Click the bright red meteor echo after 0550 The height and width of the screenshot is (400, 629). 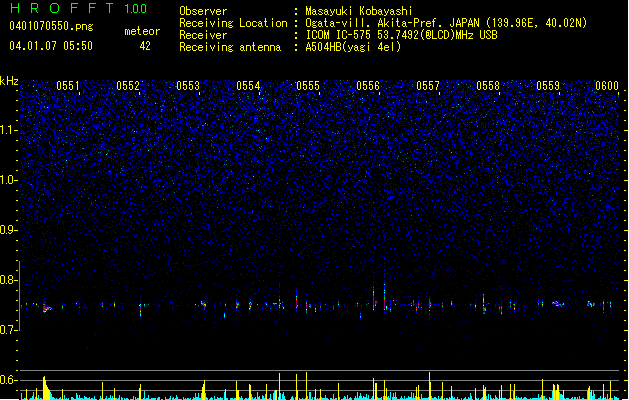point(47,308)
